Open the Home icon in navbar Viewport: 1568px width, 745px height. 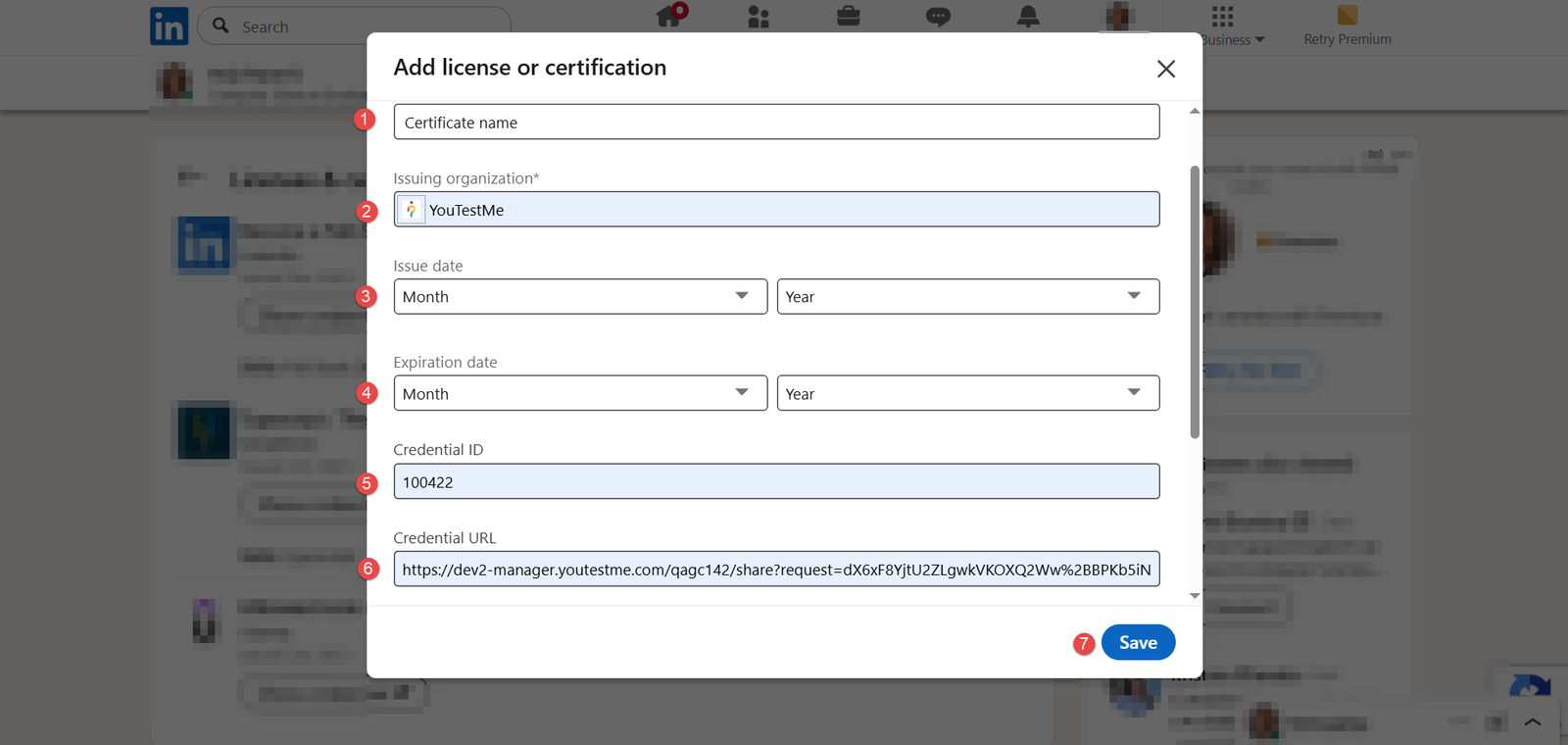coord(670,16)
